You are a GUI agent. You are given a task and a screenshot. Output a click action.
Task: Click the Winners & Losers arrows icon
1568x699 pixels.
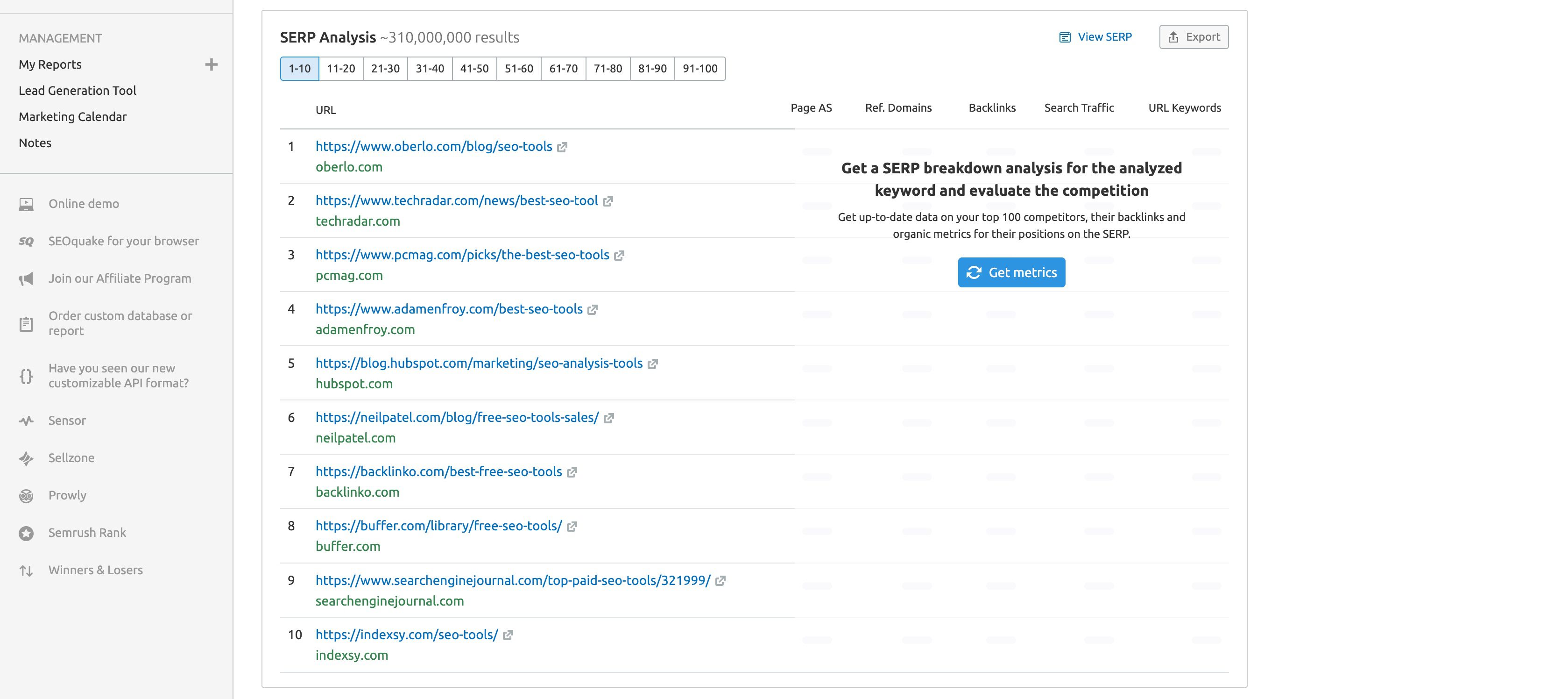pyautogui.click(x=26, y=571)
